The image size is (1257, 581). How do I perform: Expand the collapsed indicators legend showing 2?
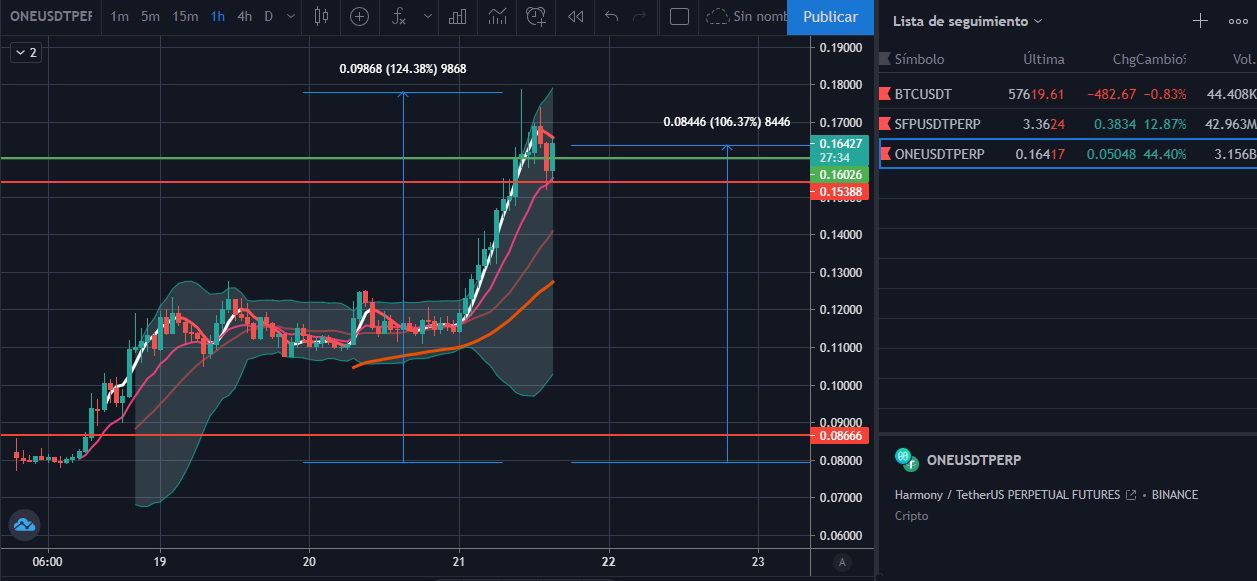(x=25, y=53)
